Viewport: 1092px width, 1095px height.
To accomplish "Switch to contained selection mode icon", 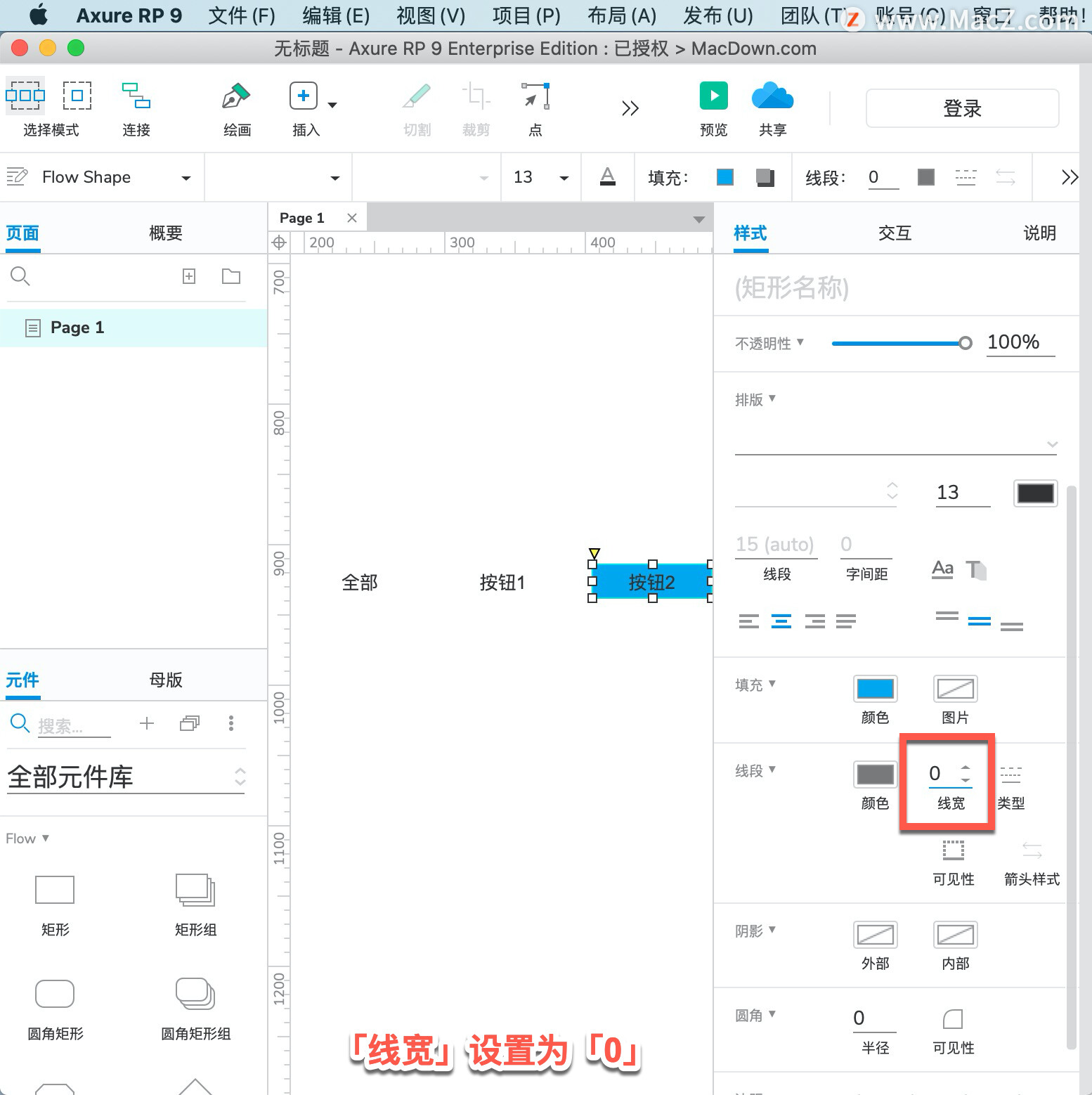I will pyautogui.click(x=77, y=95).
